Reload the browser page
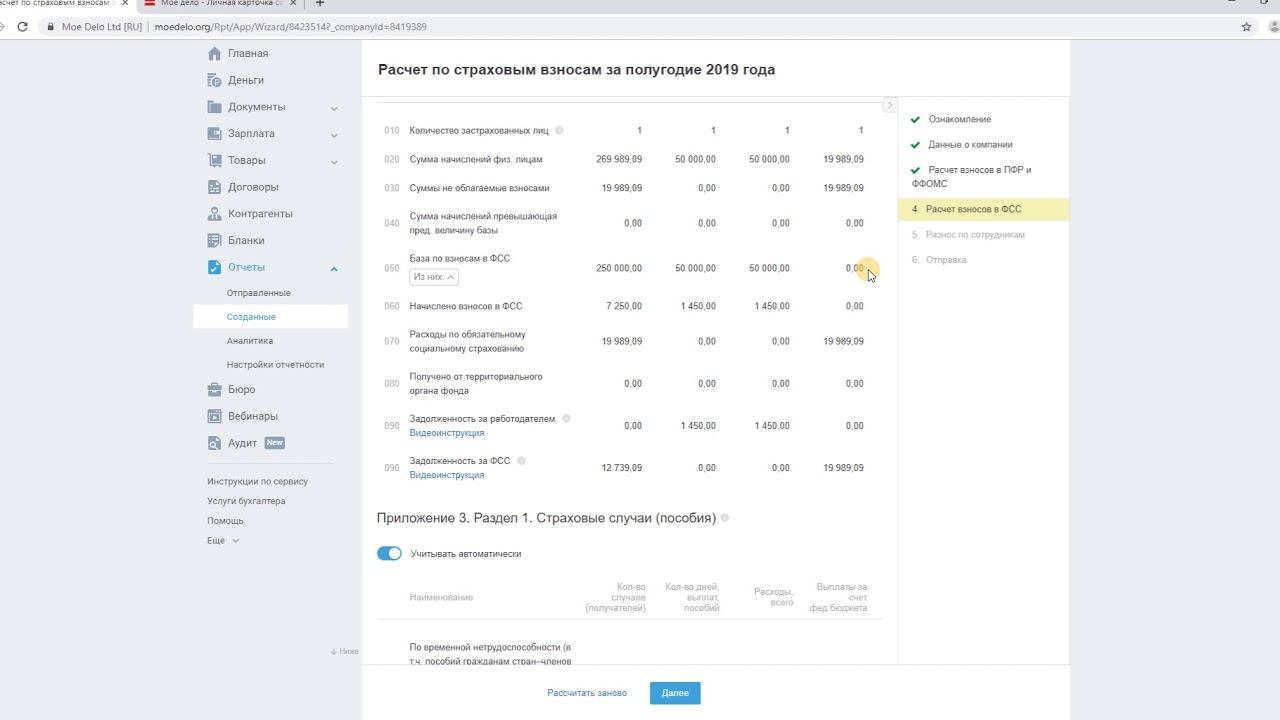1280x720 pixels. tap(23, 27)
